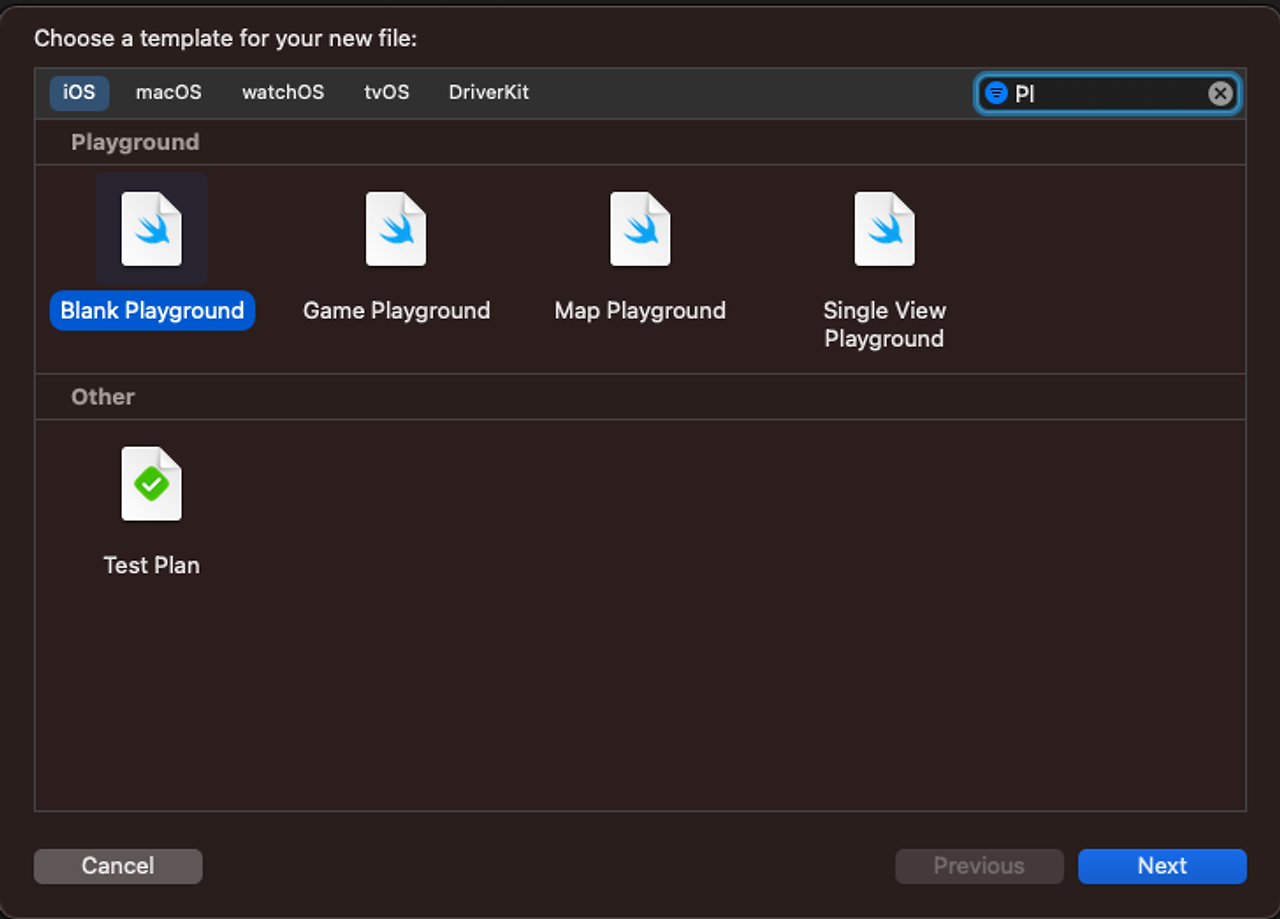Cancel the new file dialog

coord(118,866)
